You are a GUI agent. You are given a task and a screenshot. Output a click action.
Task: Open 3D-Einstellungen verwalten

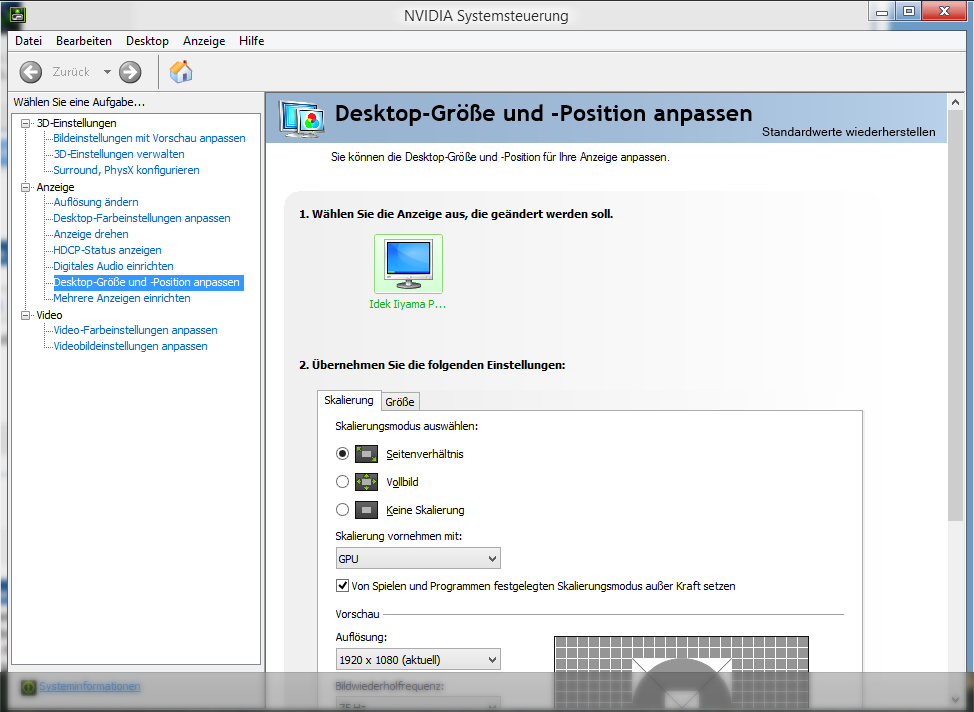point(119,154)
